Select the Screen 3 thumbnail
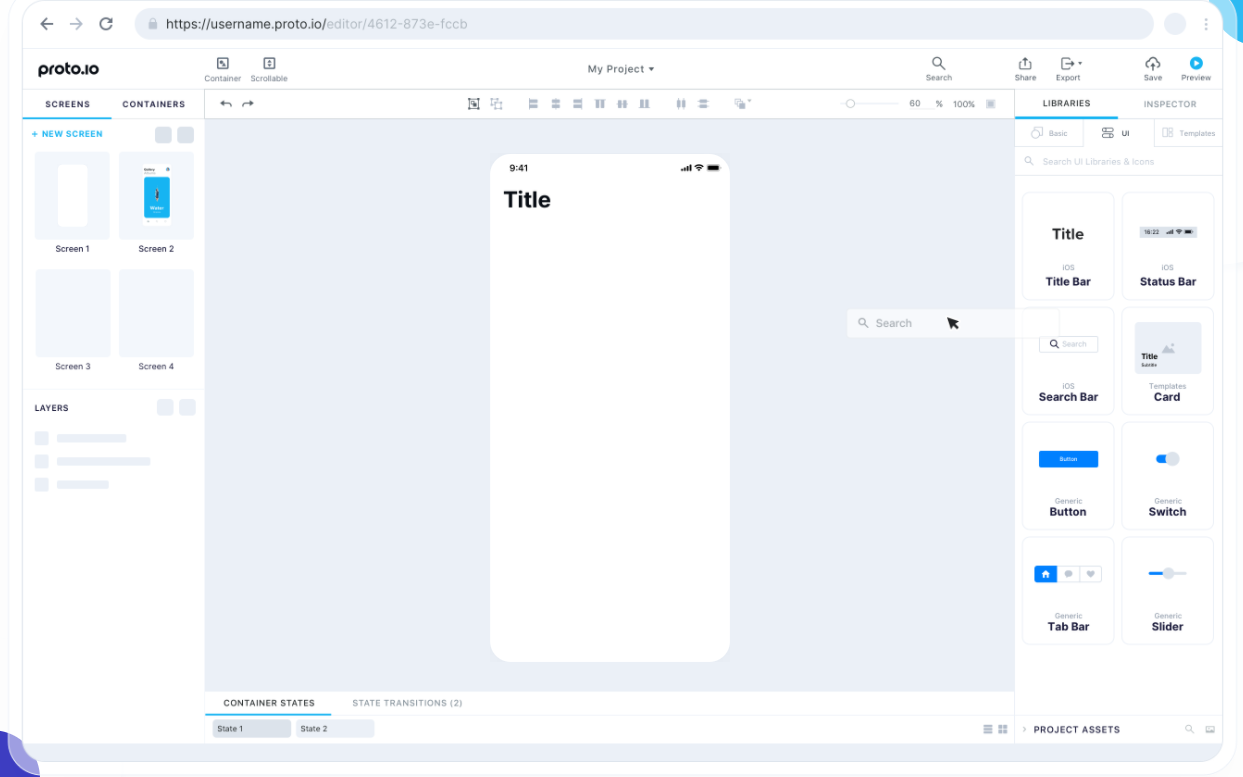The height and width of the screenshot is (777, 1243). point(72,313)
